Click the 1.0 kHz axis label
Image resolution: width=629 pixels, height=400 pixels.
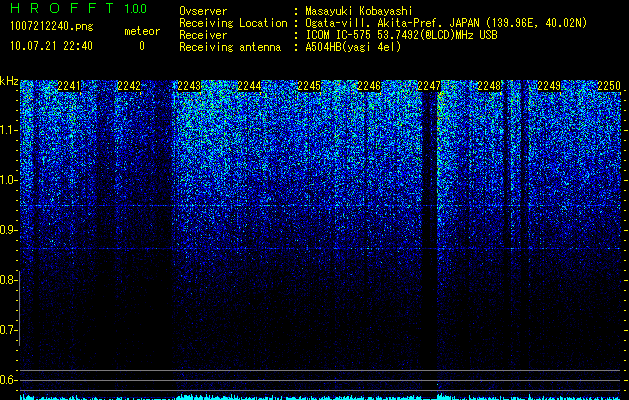8,180
